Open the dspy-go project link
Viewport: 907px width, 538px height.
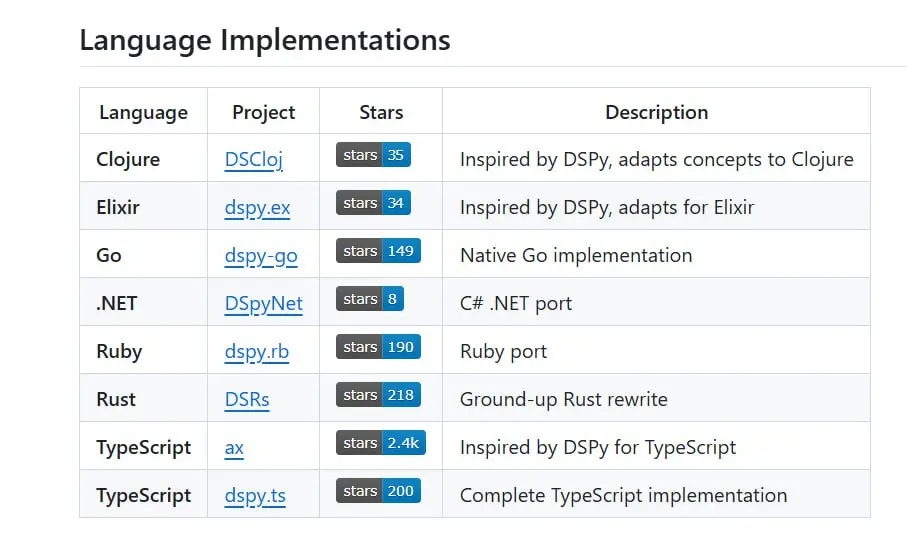261,255
